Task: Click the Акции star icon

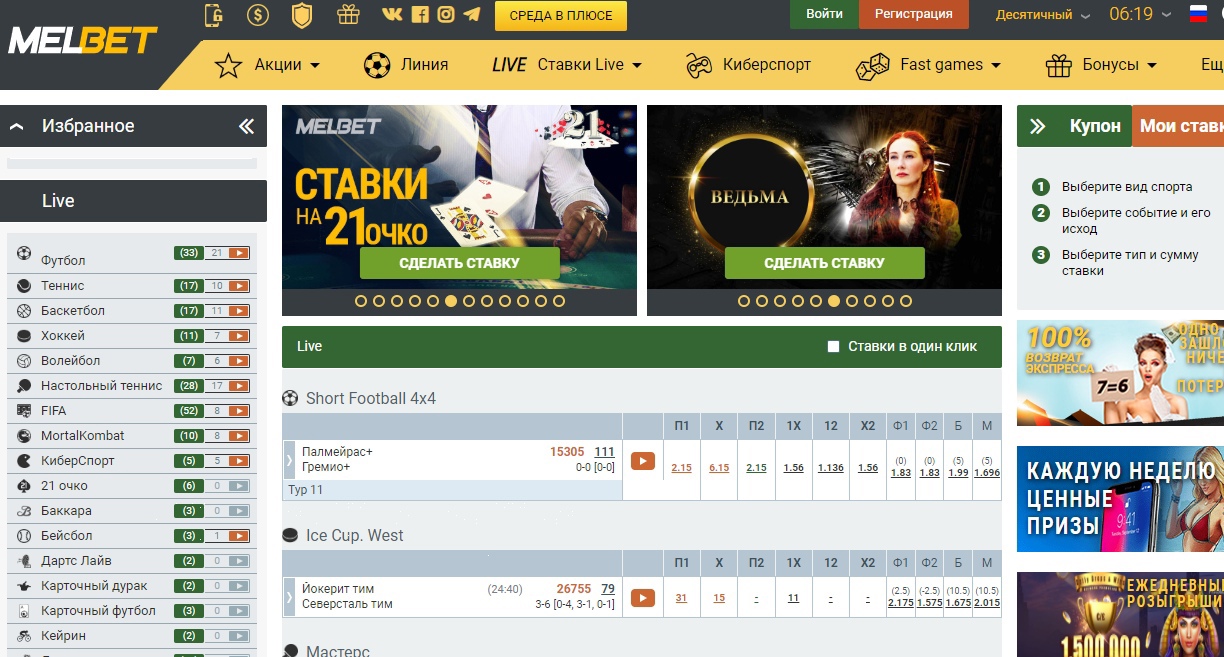Action: click(229, 65)
